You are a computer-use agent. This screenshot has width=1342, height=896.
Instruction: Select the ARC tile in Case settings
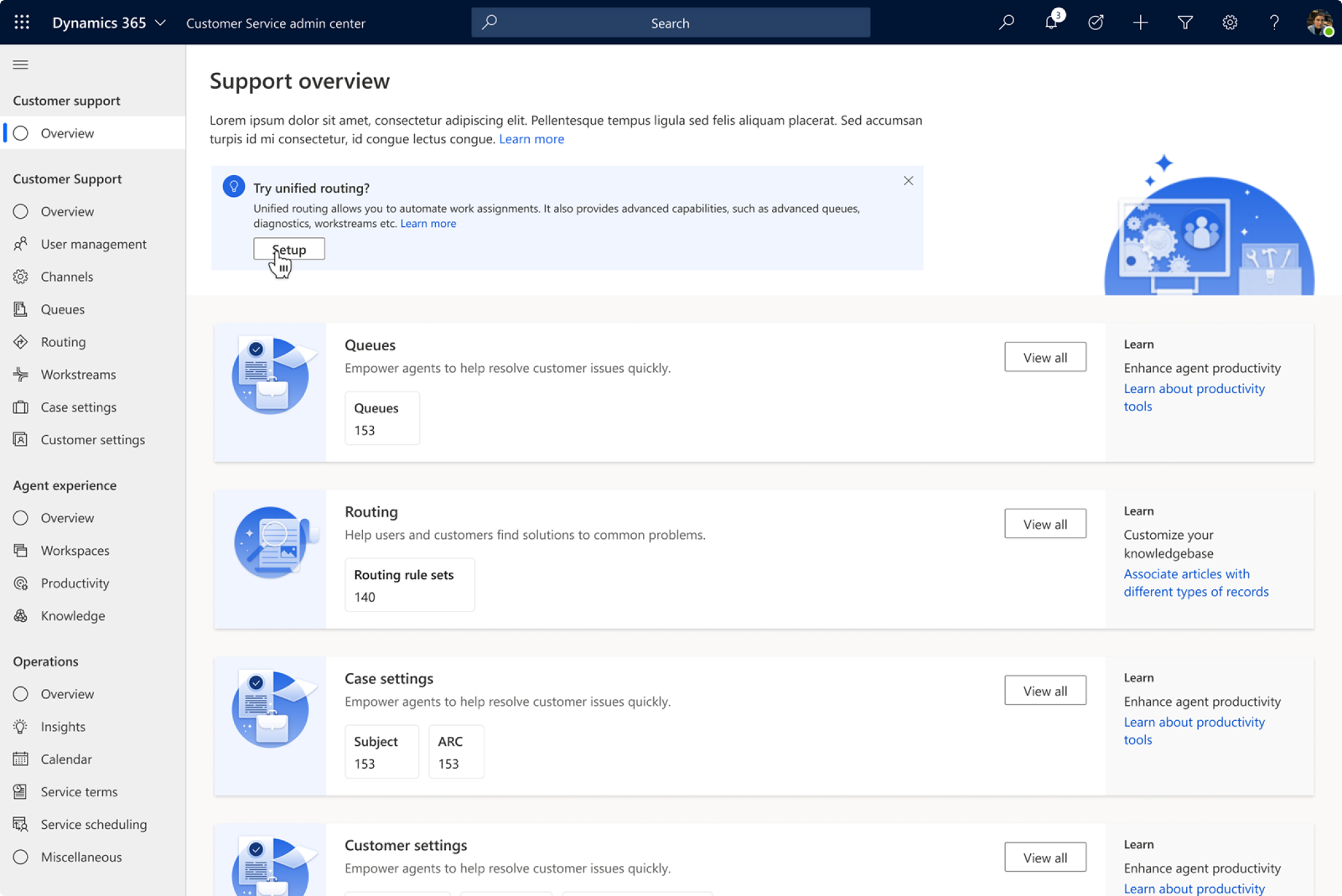tap(456, 752)
